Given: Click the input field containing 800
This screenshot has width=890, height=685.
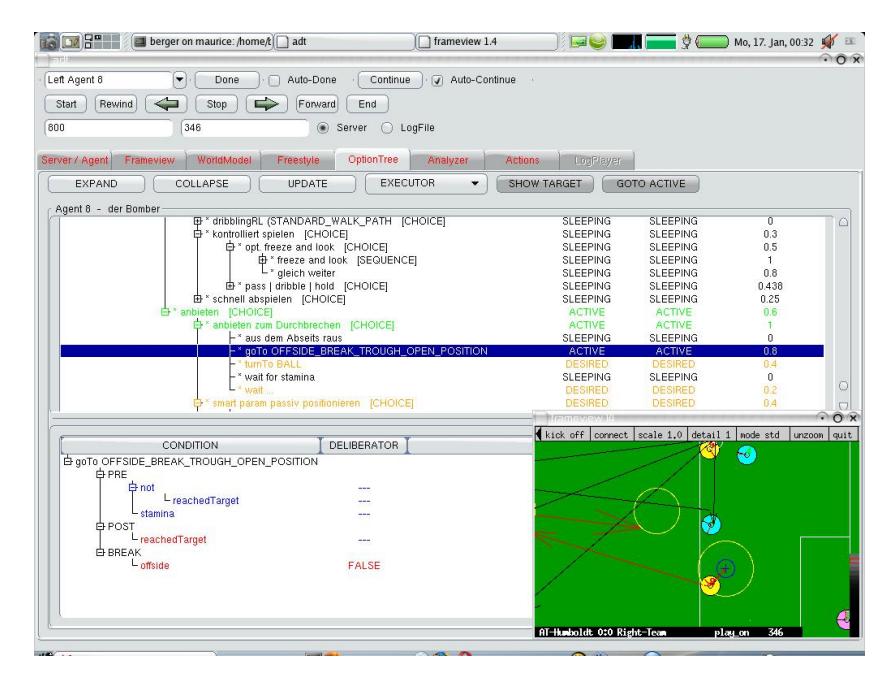Looking at the screenshot, I should click(108, 128).
